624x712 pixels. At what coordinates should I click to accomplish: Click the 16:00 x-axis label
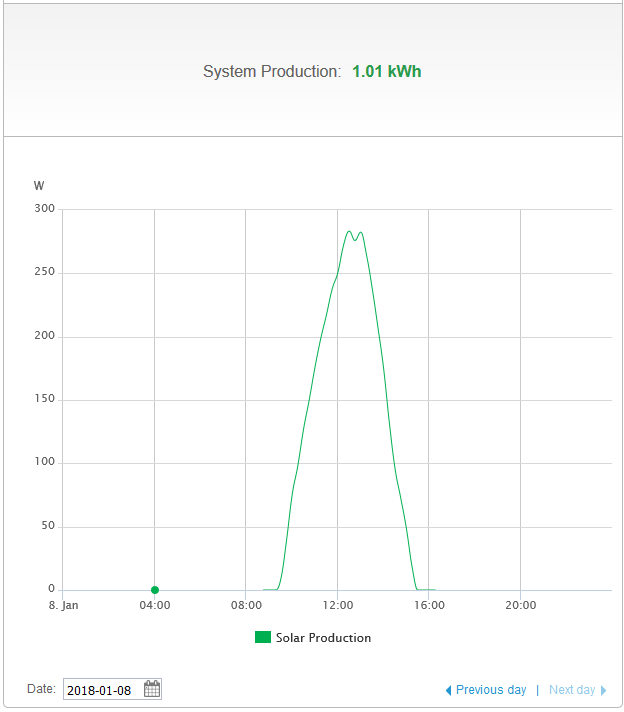coord(429,605)
